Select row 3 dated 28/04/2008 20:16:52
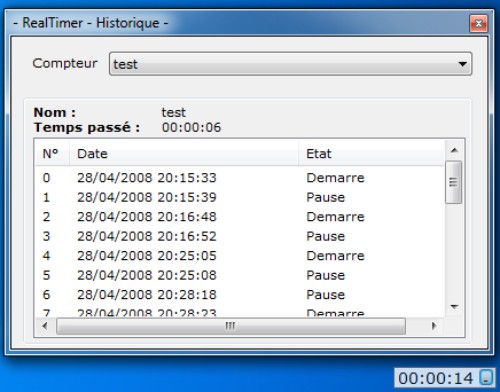This screenshot has width=500, height=392. coord(240,236)
